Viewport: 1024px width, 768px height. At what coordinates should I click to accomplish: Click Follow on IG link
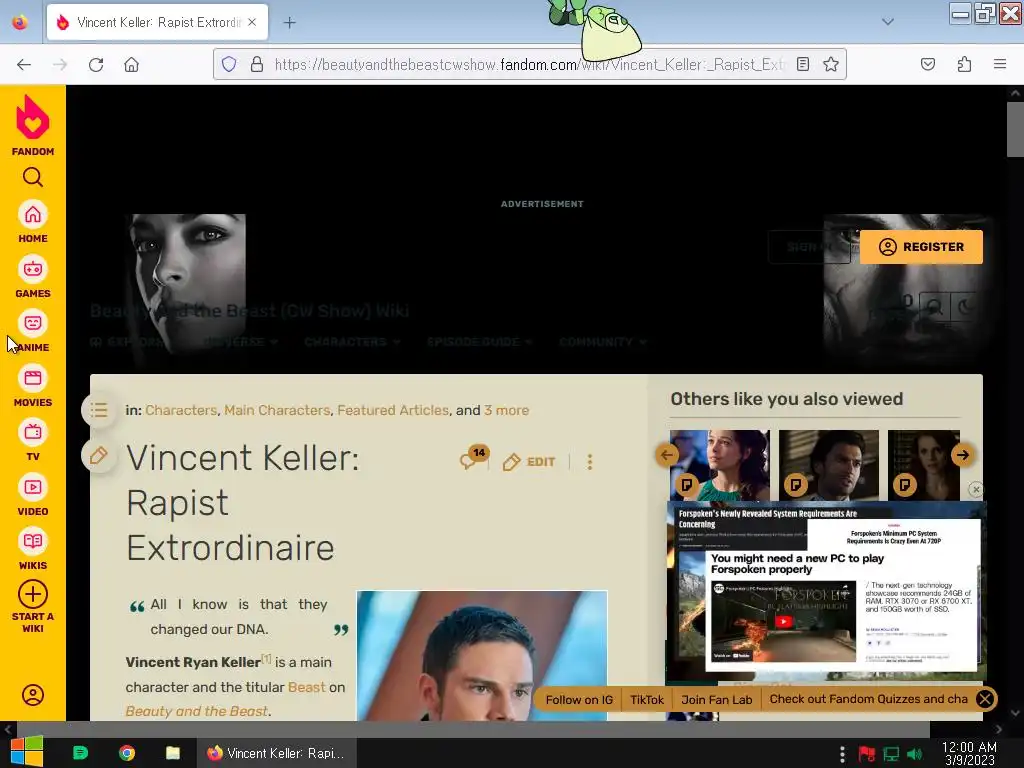click(579, 699)
